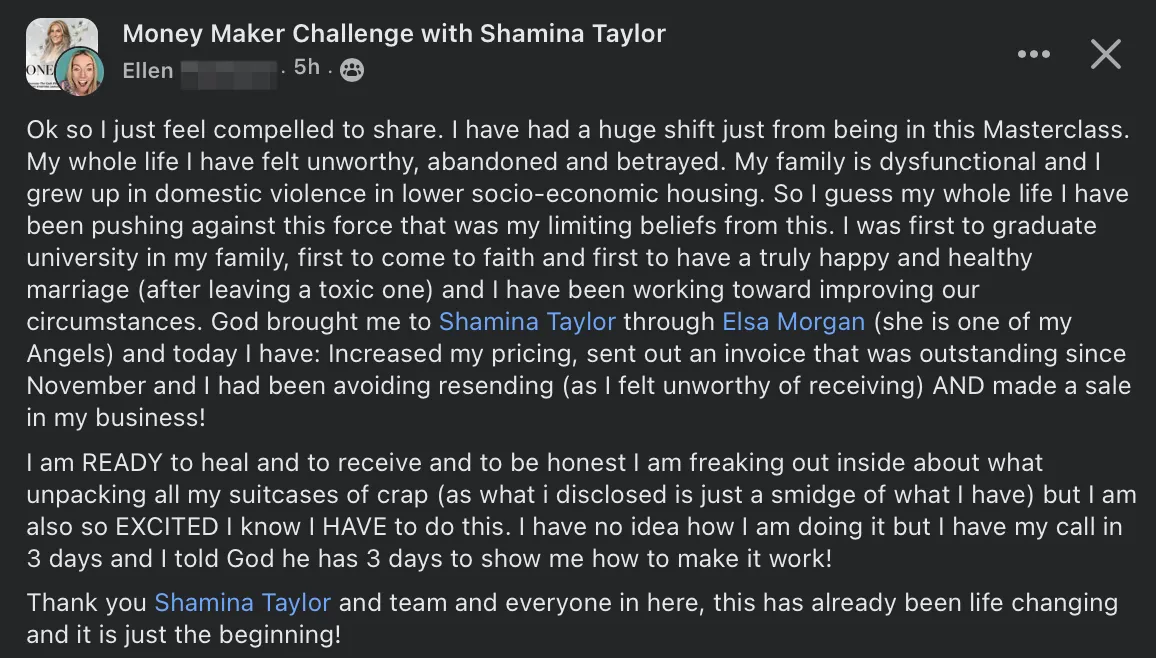This screenshot has height=658, width=1156.
Task: Open Shamina Taylor tag after "Thank you"
Action: (x=242, y=603)
